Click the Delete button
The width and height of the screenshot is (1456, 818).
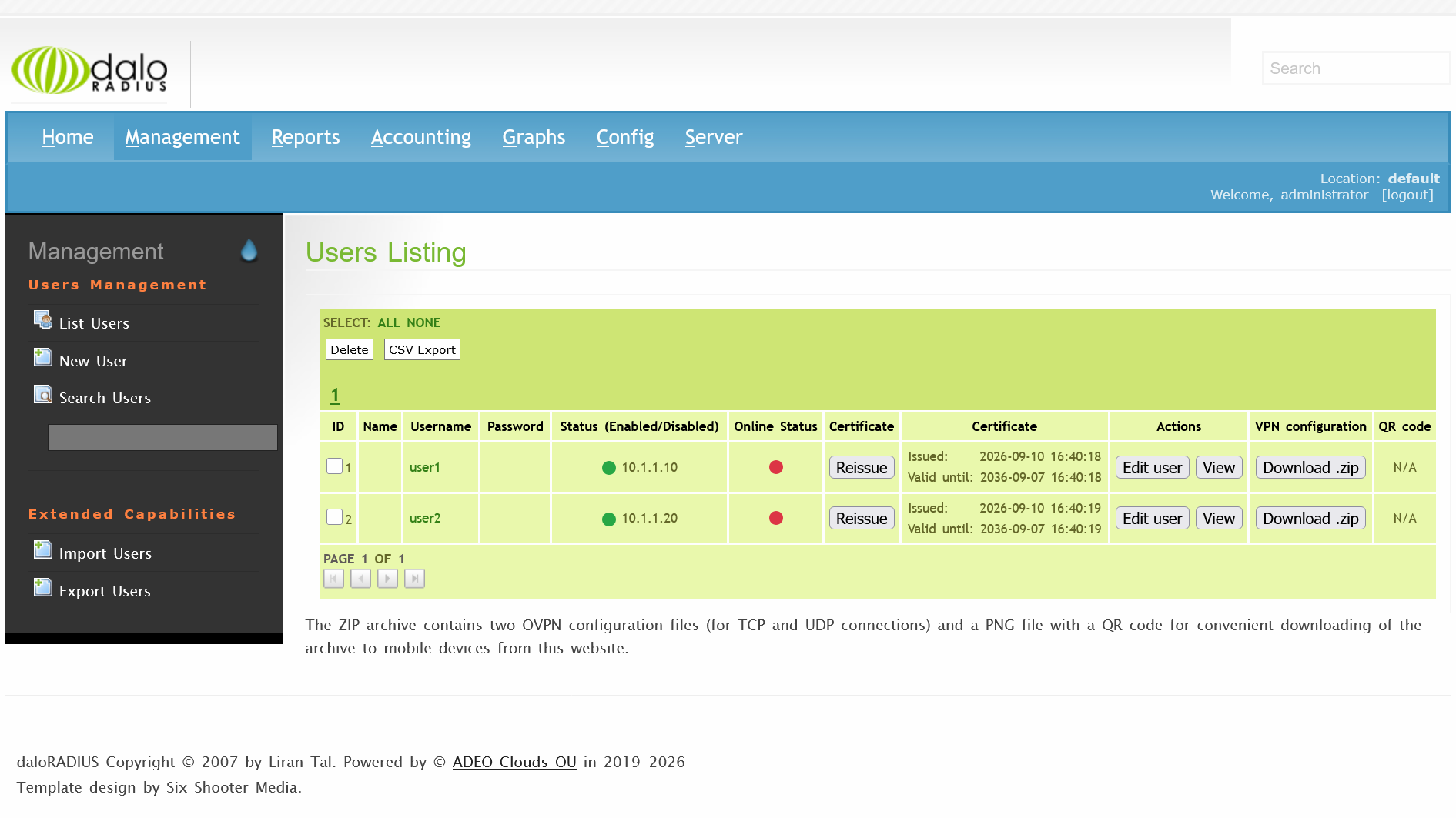coord(350,349)
